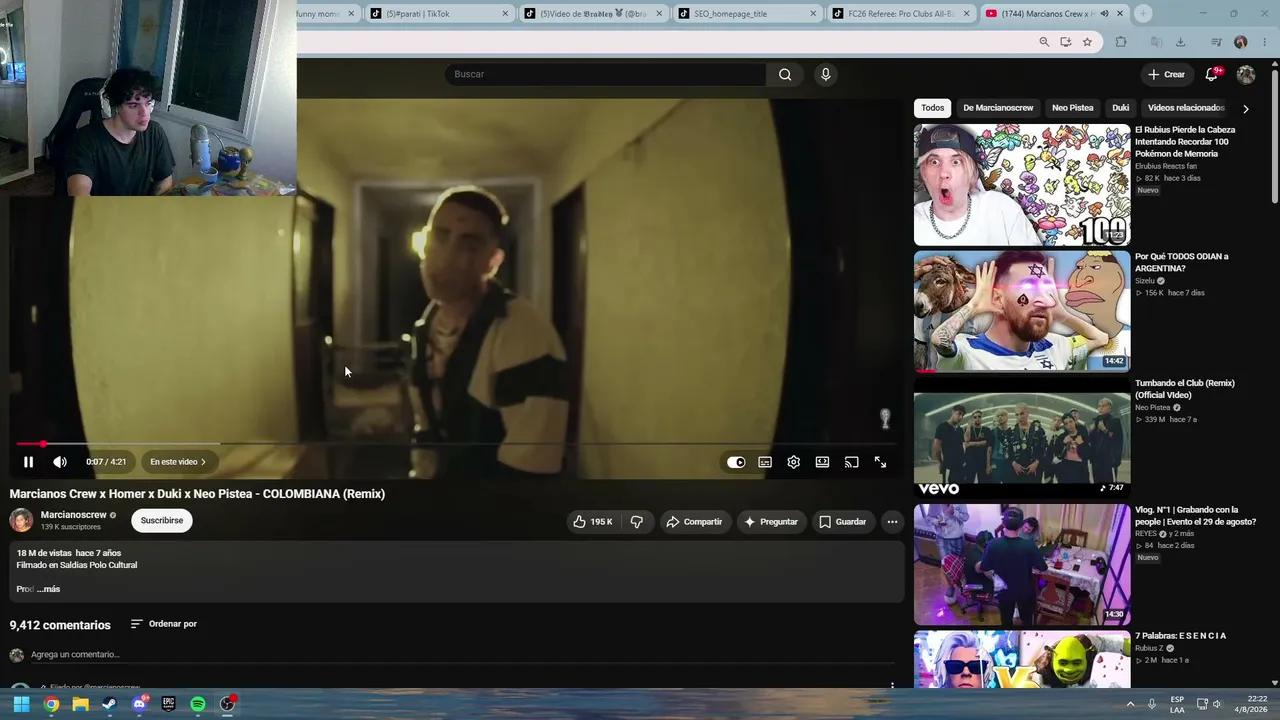Open '7 Palabras: ESENCIA' video title

point(1180,636)
